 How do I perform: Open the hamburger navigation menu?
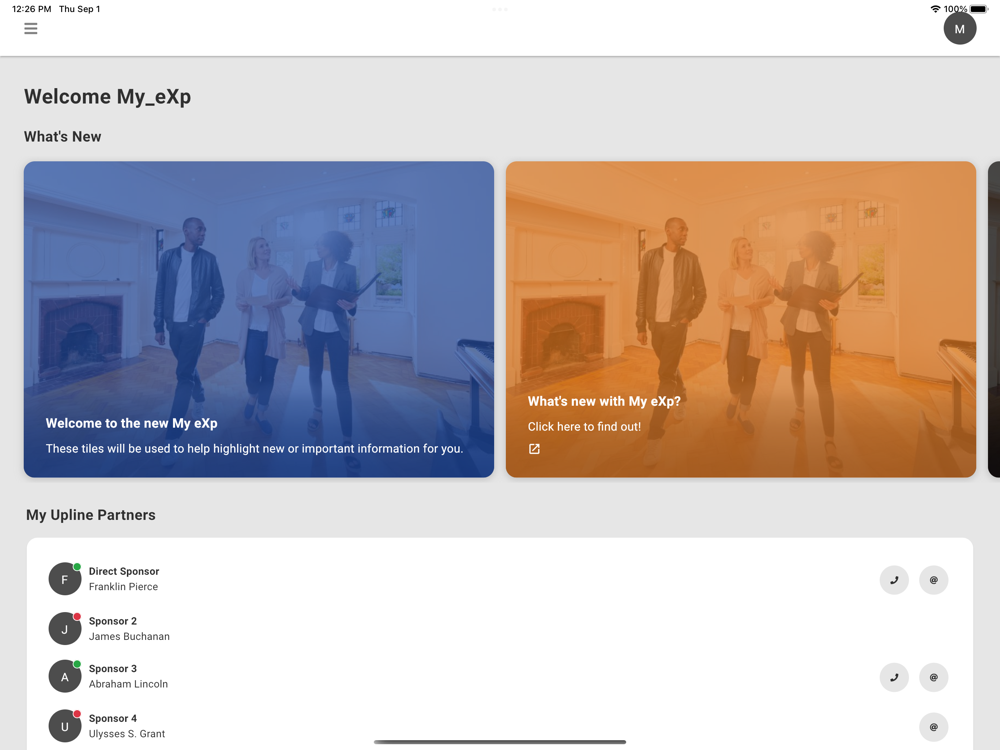31,29
